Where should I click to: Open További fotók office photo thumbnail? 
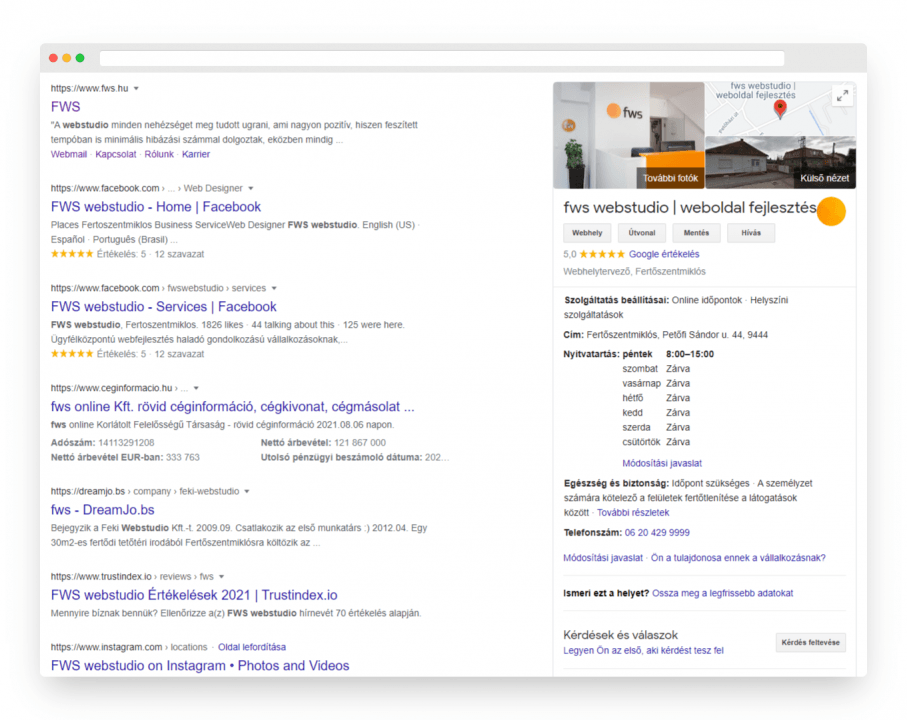pos(629,135)
